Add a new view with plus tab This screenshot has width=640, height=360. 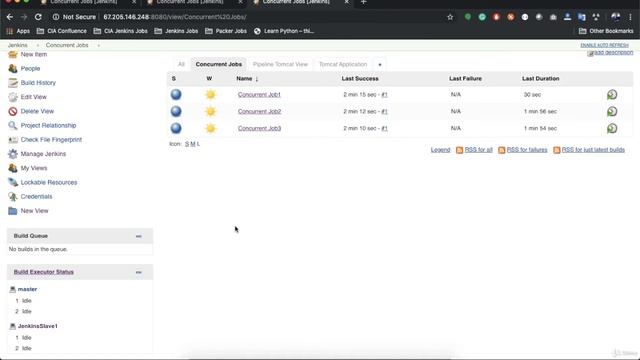[380, 64]
